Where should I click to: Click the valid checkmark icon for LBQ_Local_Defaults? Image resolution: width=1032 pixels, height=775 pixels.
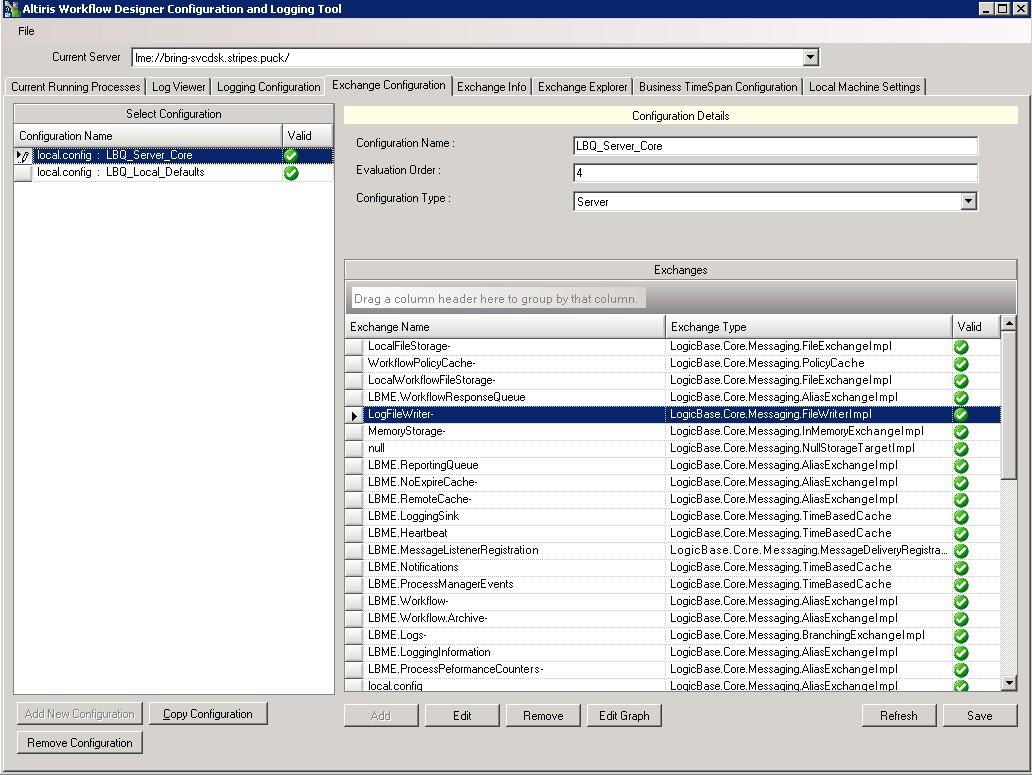pos(291,173)
